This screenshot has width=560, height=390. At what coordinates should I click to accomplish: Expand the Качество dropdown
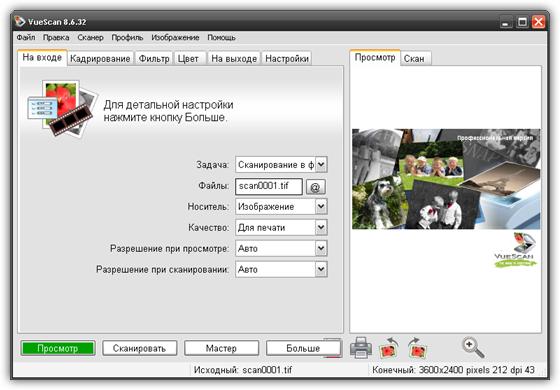click(x=321, y=228)
